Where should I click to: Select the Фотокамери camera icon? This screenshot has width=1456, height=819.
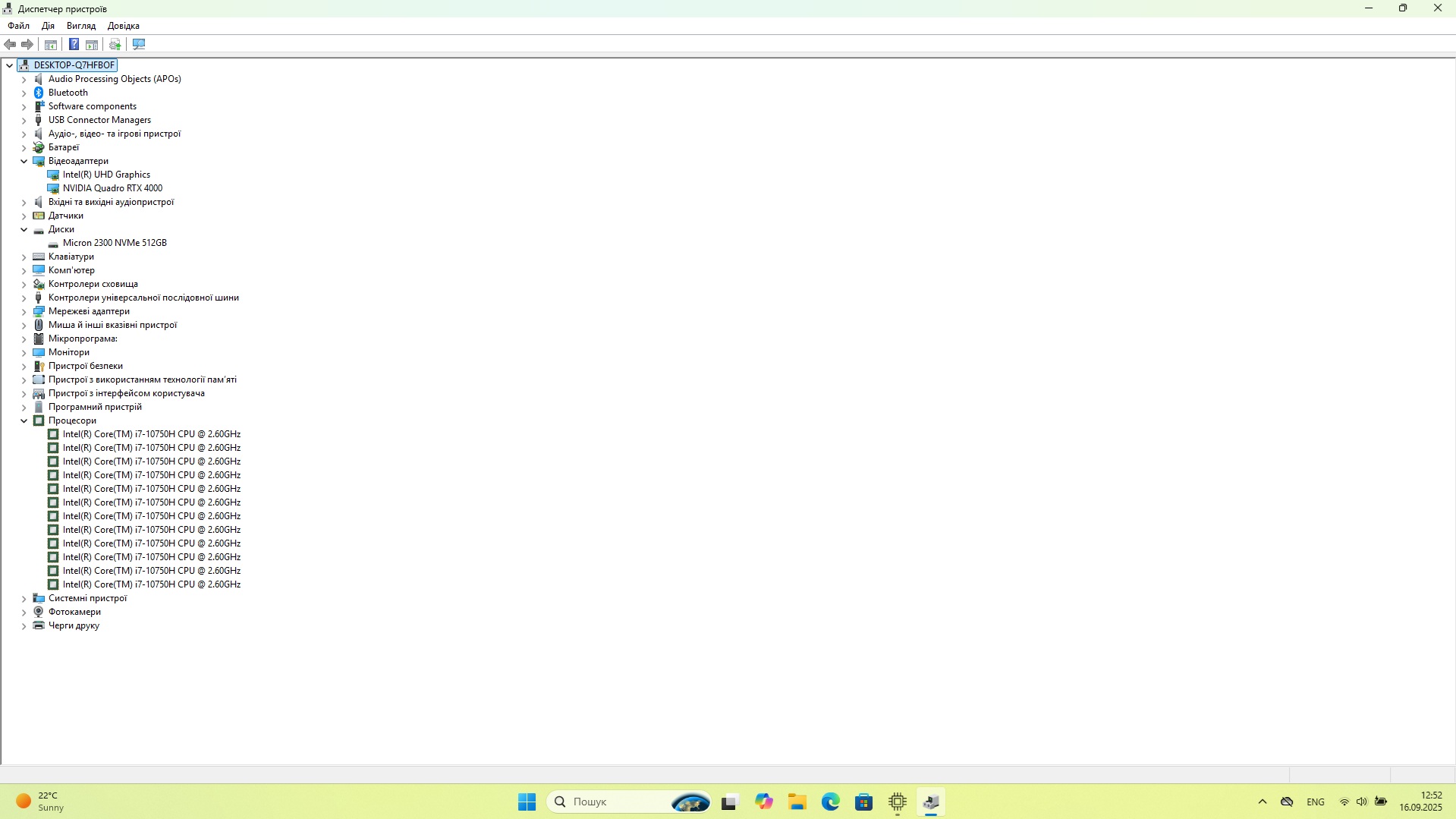coord(39,612)
